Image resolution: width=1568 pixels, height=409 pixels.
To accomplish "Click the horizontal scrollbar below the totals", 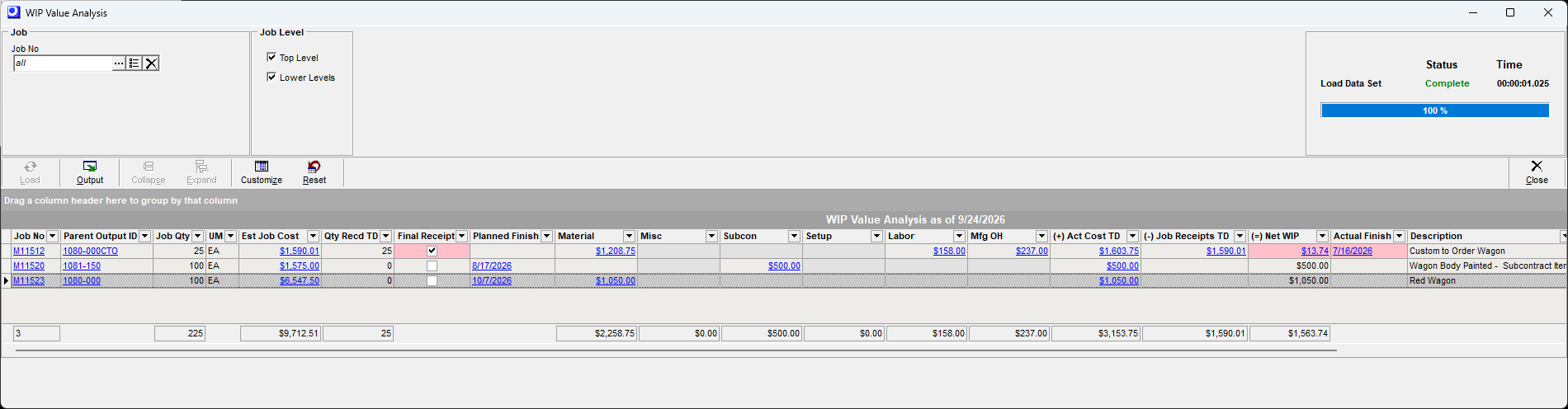I will pos(675,350).
